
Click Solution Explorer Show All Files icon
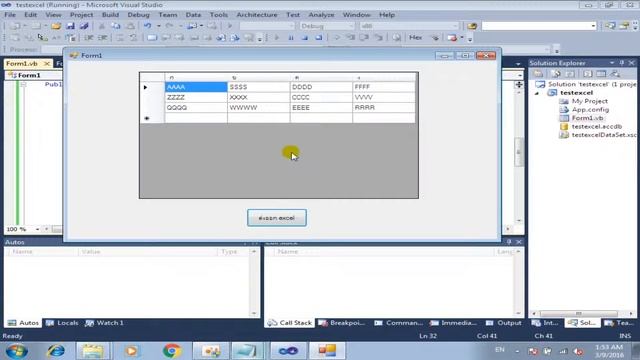point(556,74)
